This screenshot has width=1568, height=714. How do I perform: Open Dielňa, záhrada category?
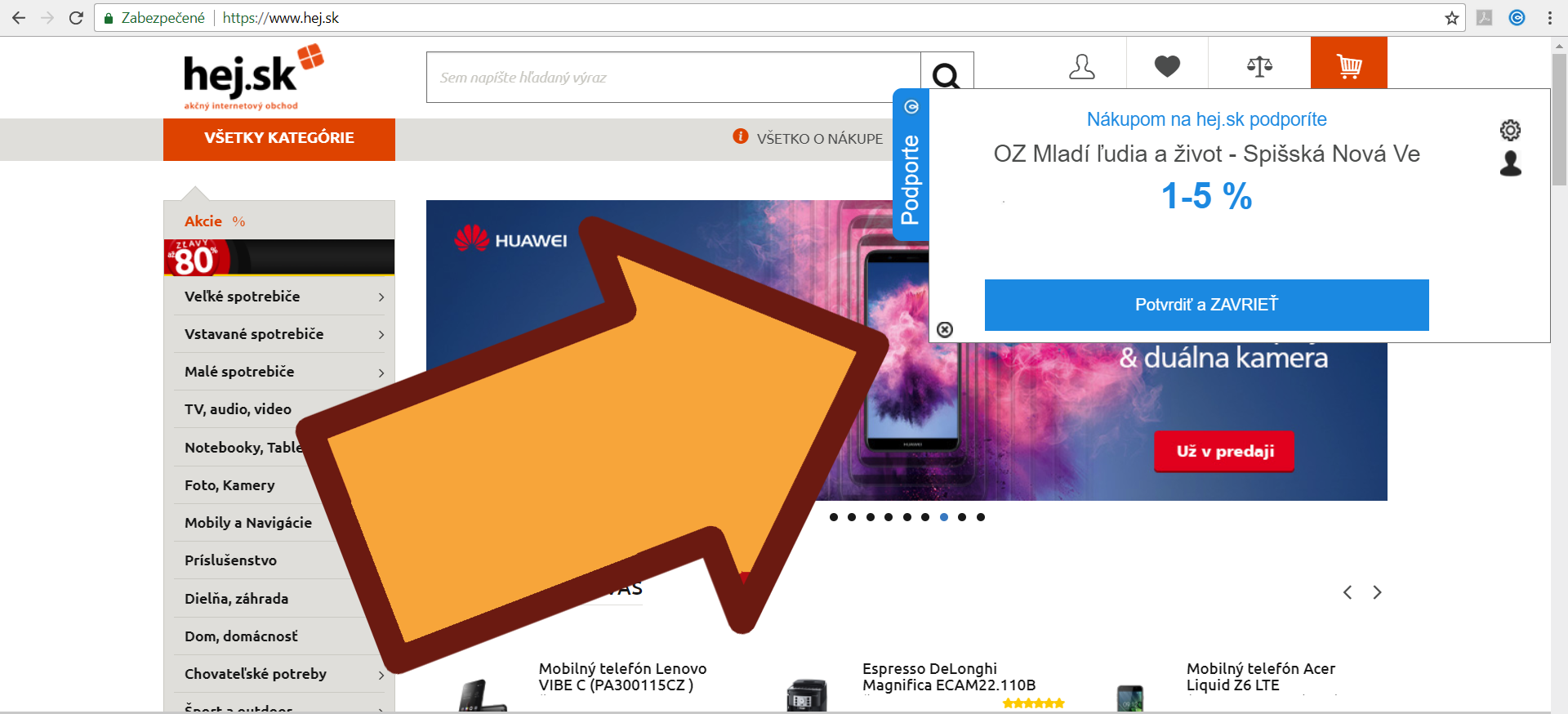coord(236,599)
